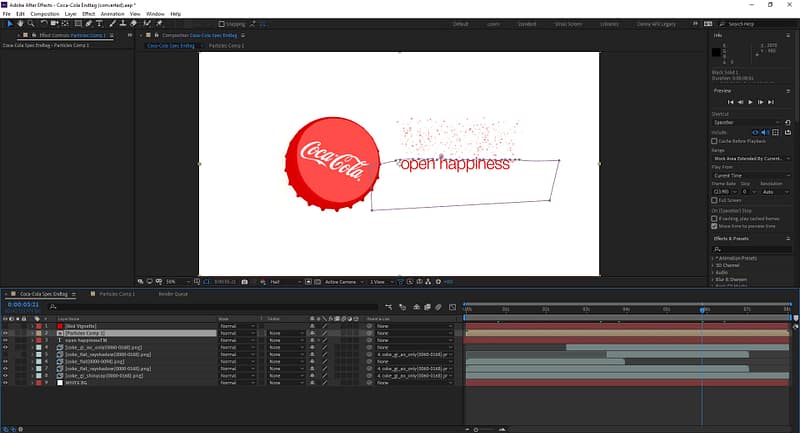800x433 pixels.
Task: Select the Type text tool
Action: [99, 23]
